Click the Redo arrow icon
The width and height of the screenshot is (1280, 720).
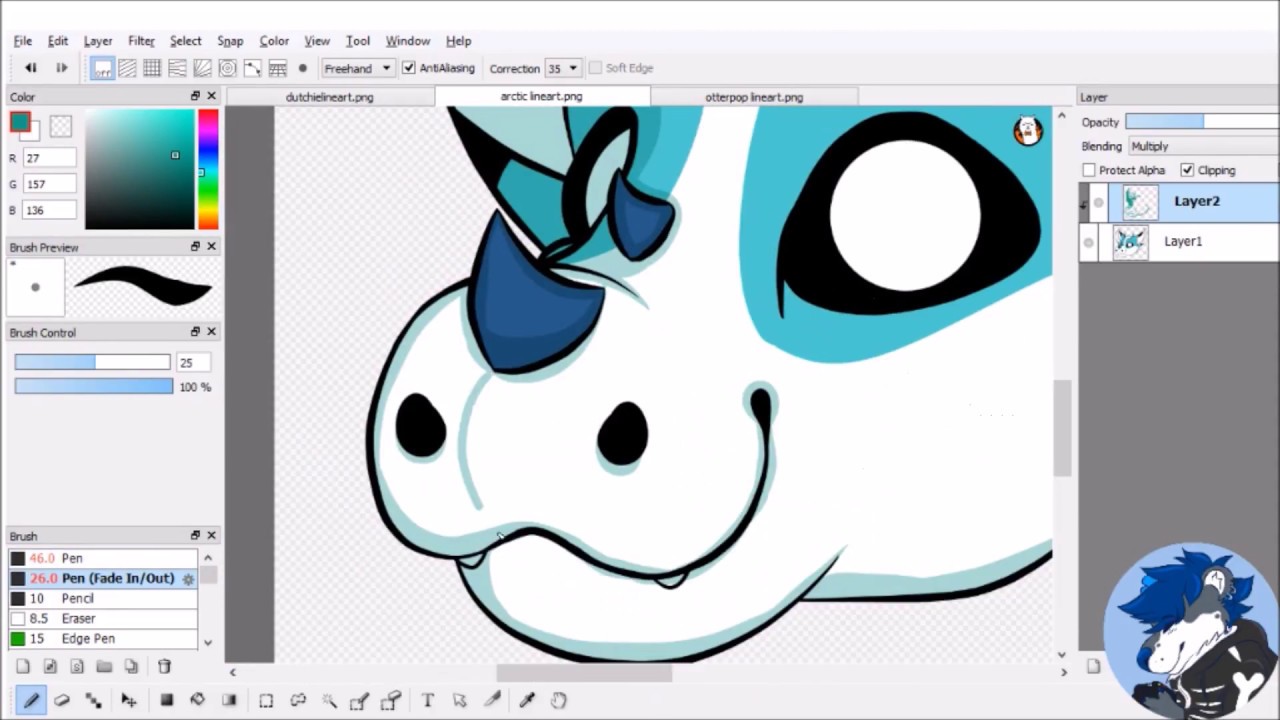point(61,68)
